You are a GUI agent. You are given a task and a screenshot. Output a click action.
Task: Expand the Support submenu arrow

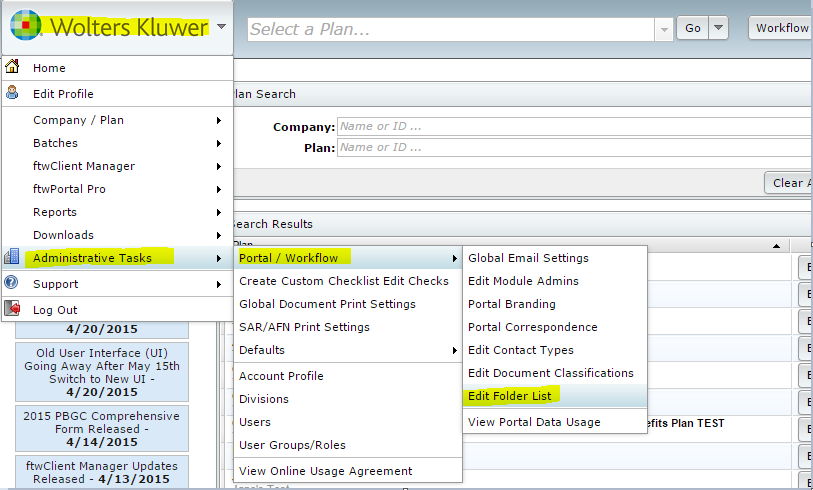[219, 284]
